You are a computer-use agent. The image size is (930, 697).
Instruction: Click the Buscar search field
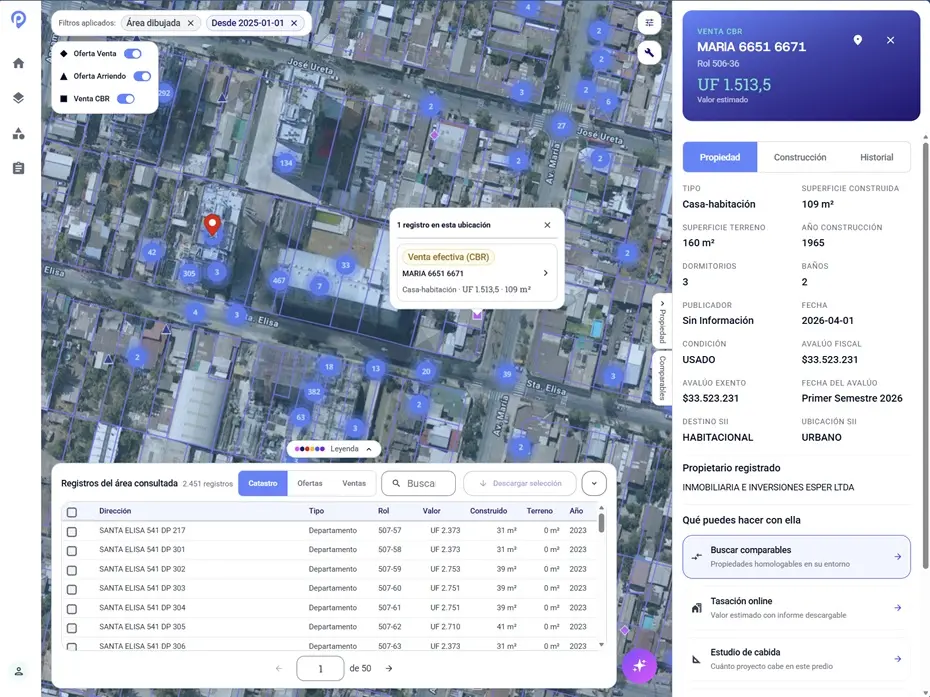[418, 483]
